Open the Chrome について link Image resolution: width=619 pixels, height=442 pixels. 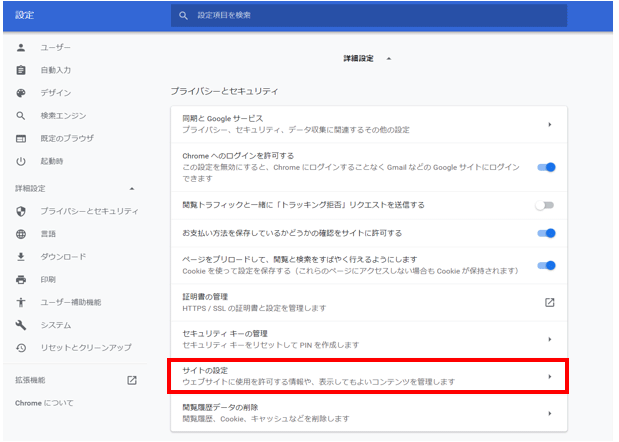[44, 402]
